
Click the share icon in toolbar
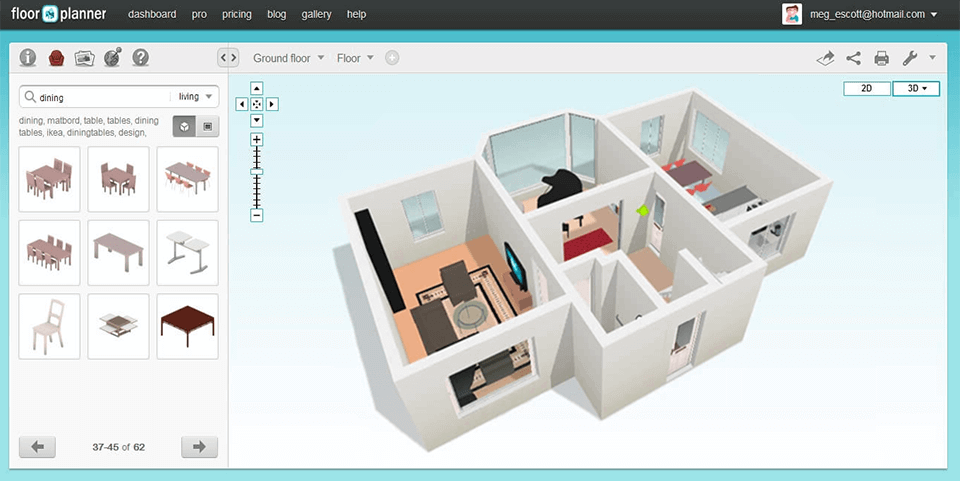coord(853,58)
